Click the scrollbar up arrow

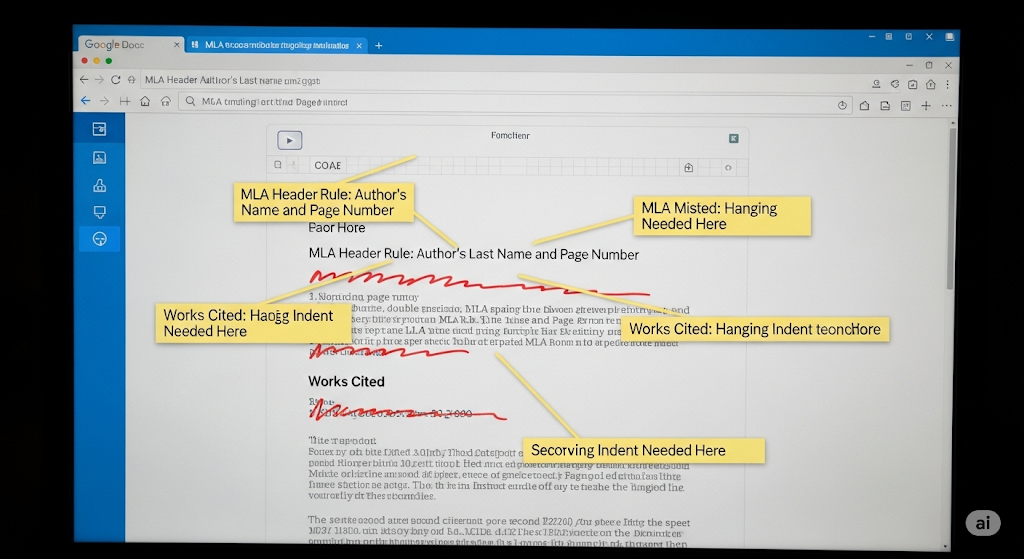(952, 122)
